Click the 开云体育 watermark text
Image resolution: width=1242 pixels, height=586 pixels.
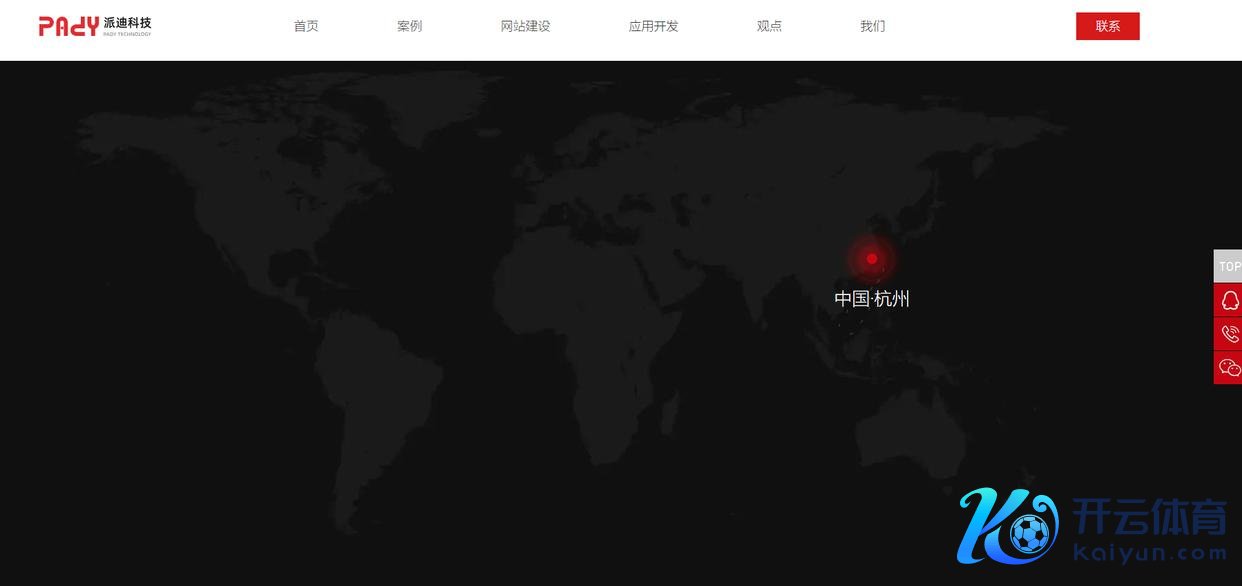click(1149, 517)
